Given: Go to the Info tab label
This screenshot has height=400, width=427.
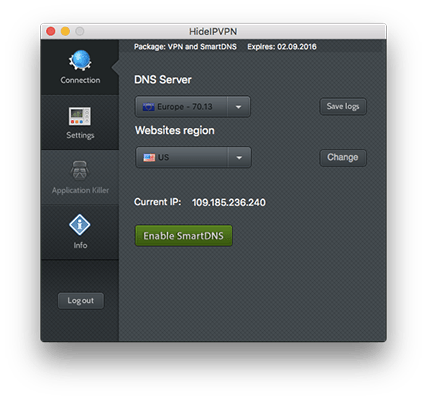Looking at the screenshot, I should click(80, 245).
